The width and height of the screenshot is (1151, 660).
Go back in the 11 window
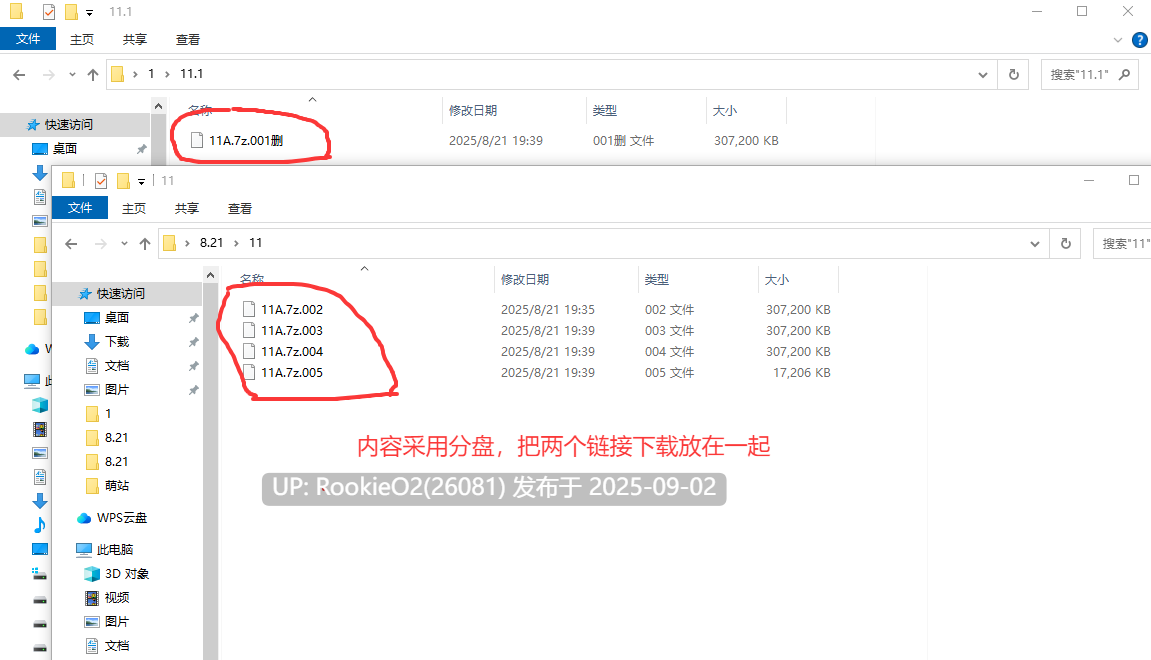click(71, 243)
